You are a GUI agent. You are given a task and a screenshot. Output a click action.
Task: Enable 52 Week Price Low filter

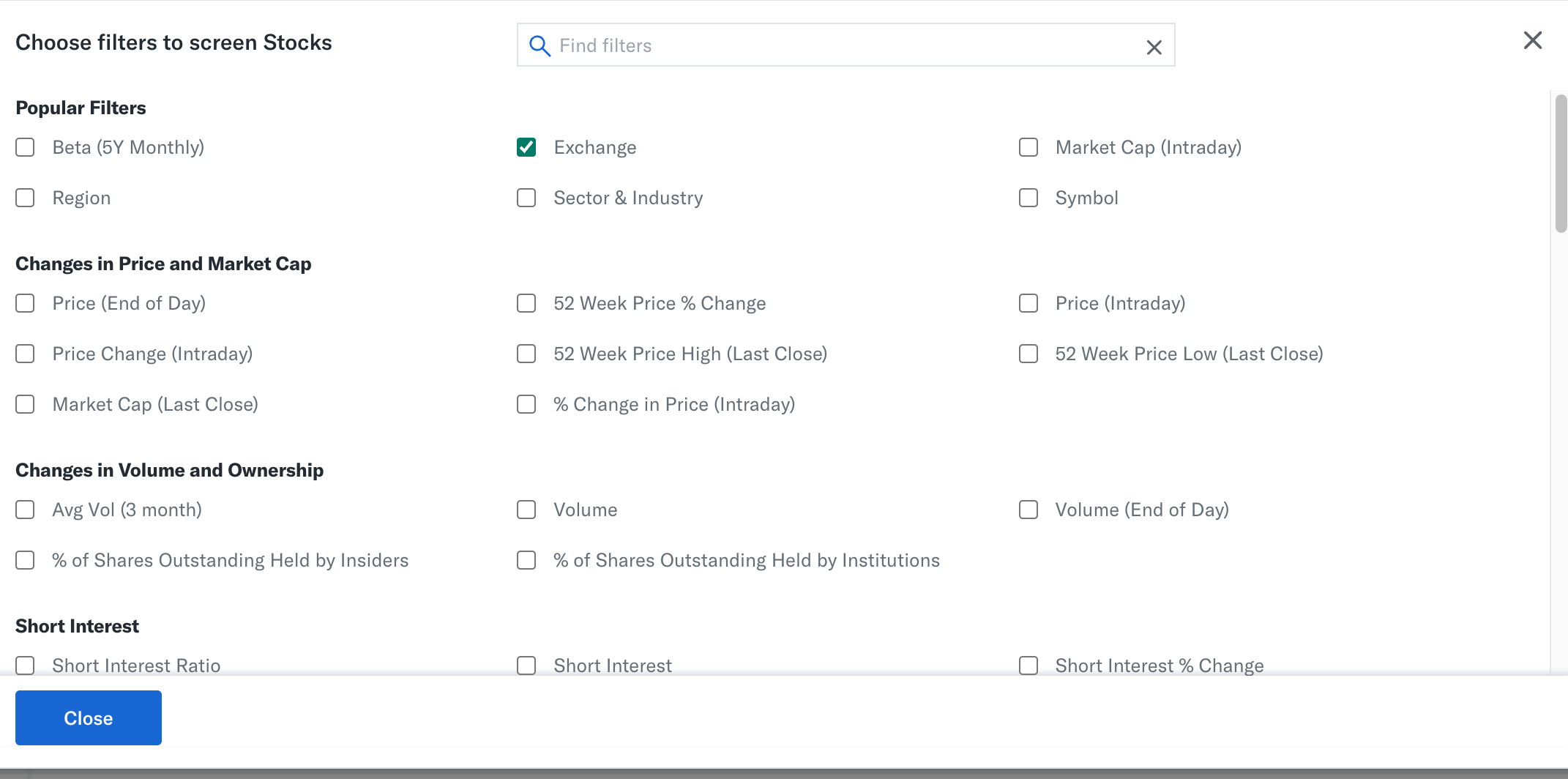[1028, 354]
